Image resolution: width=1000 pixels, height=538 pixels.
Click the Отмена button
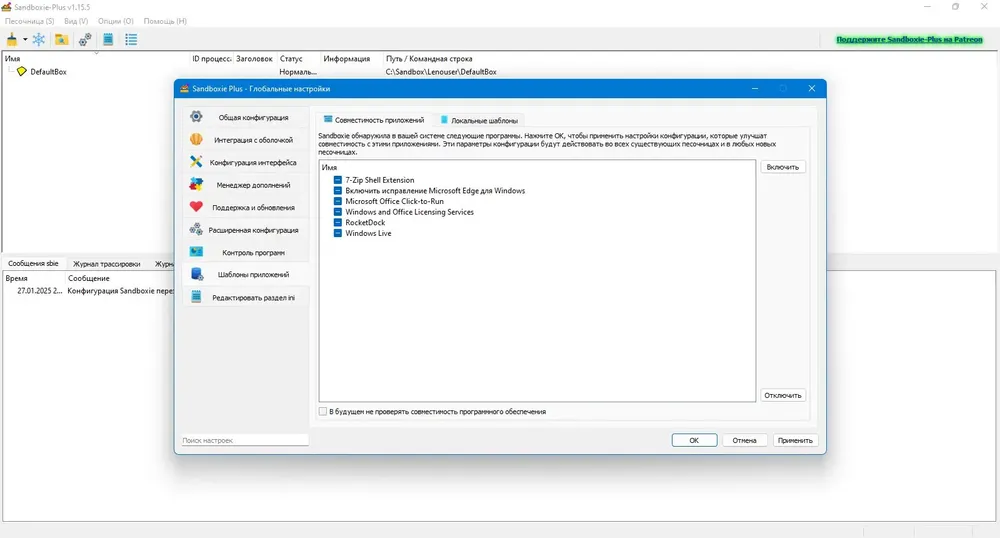744,440
